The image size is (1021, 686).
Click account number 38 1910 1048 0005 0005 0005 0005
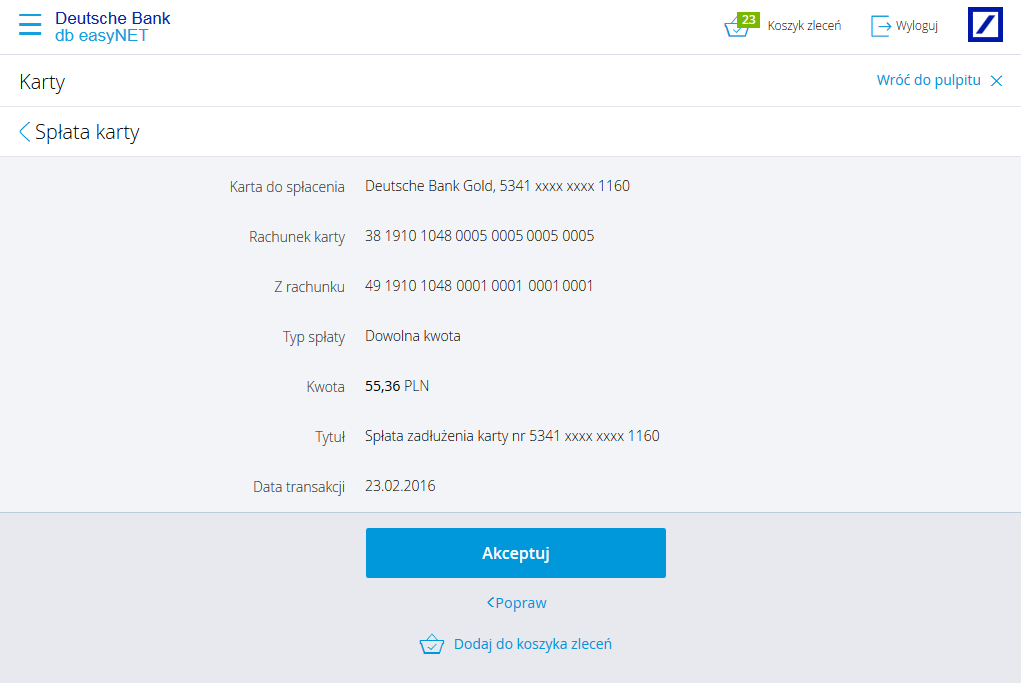(479, 236)
